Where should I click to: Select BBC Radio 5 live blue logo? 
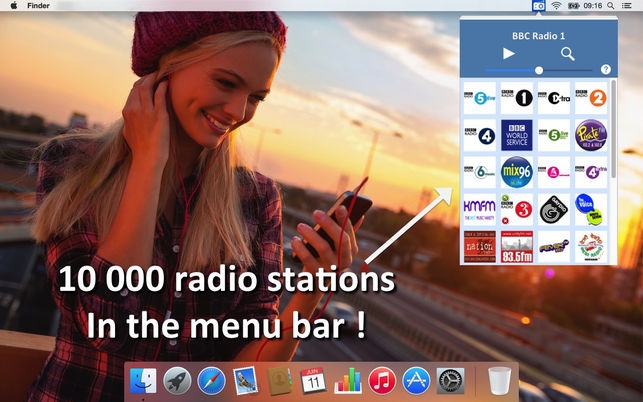[x=480, y=98]
